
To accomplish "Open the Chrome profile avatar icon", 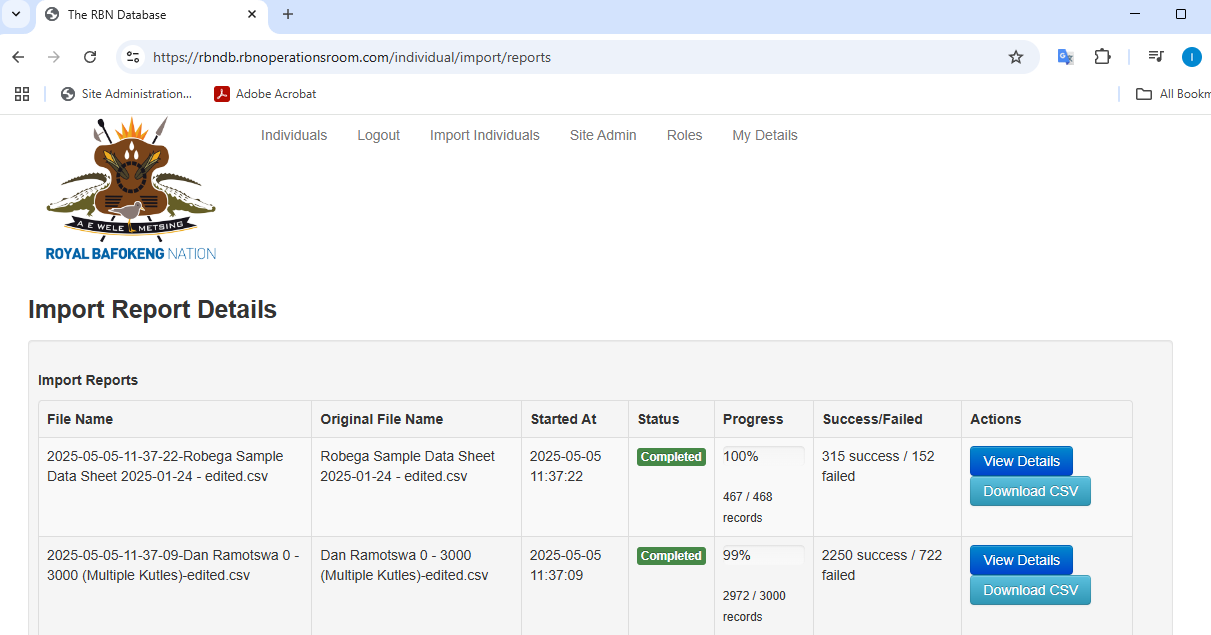I will click(1191, 57).
